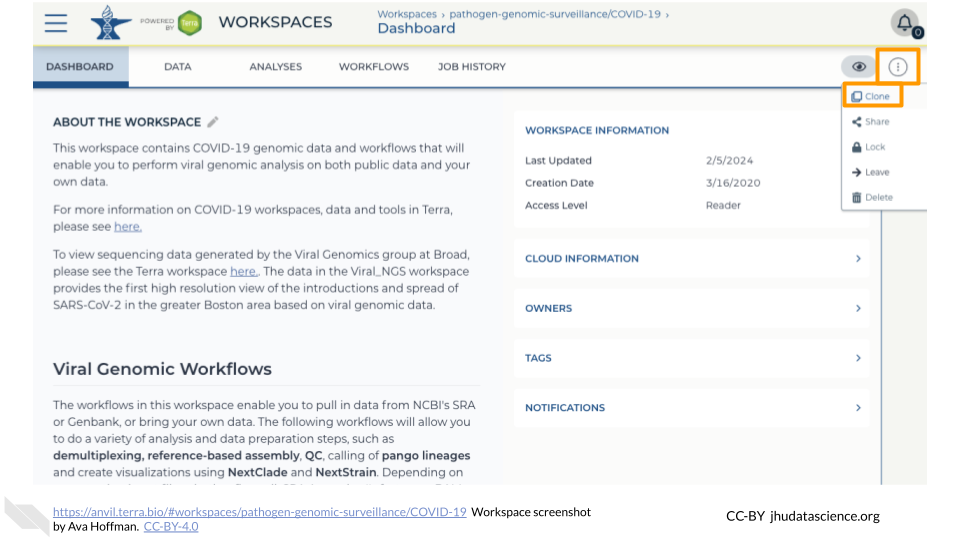This screenshot has height=540, width=960.
Task: Click the Workspaces breadcrumb link
Action: coord(406,14)
